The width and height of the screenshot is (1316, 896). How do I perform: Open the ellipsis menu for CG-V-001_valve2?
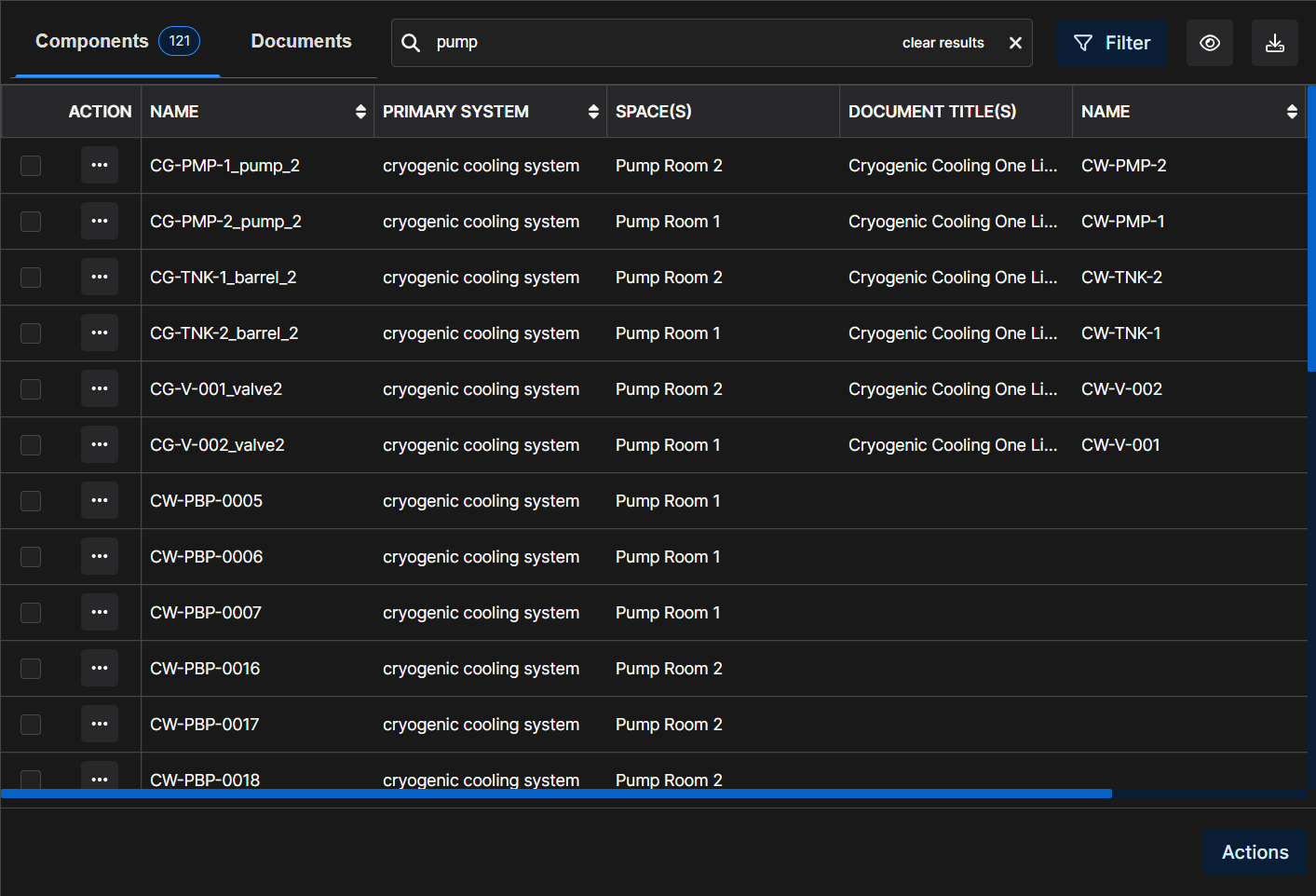click(100, 388)
